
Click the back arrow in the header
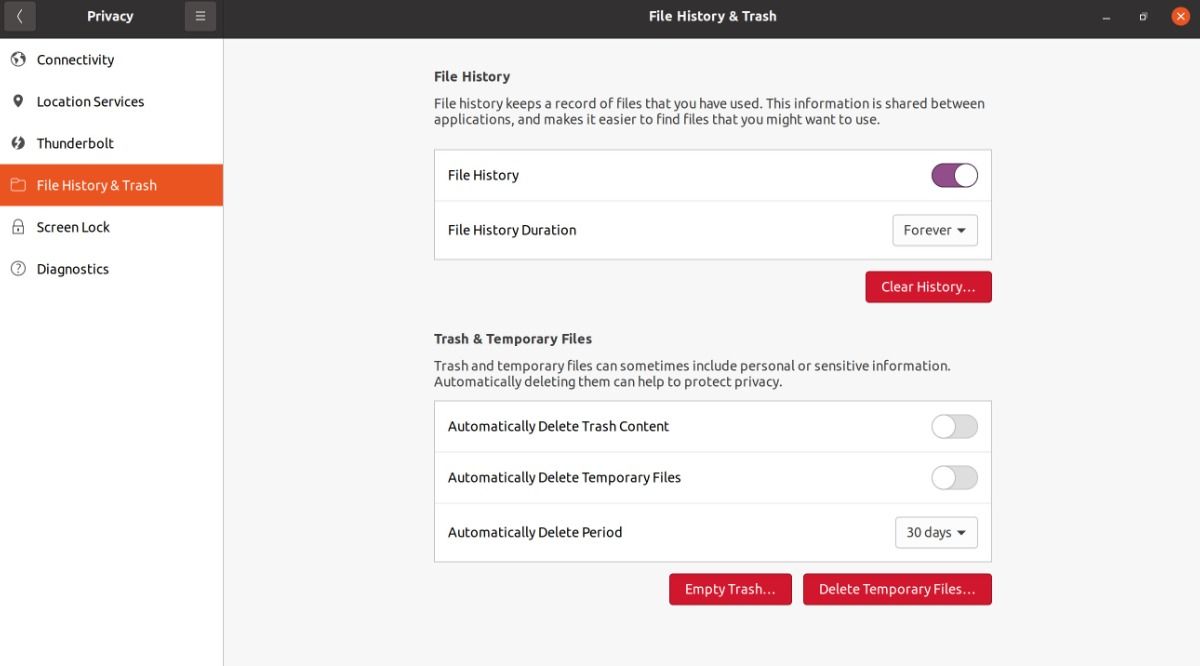pos(19,16)
